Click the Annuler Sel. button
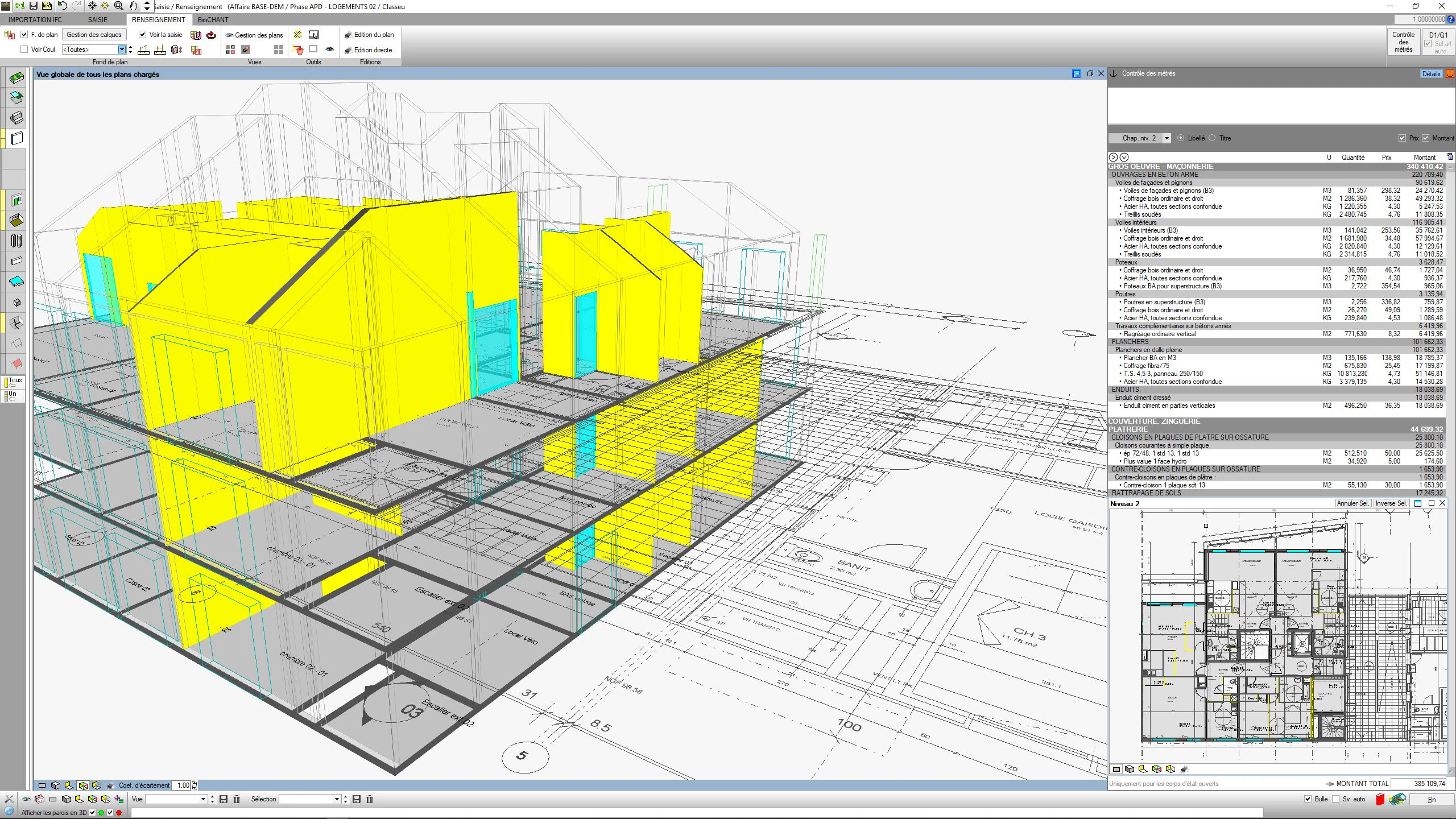Viewport: 1456px width, 819px height. (1352, 503)
